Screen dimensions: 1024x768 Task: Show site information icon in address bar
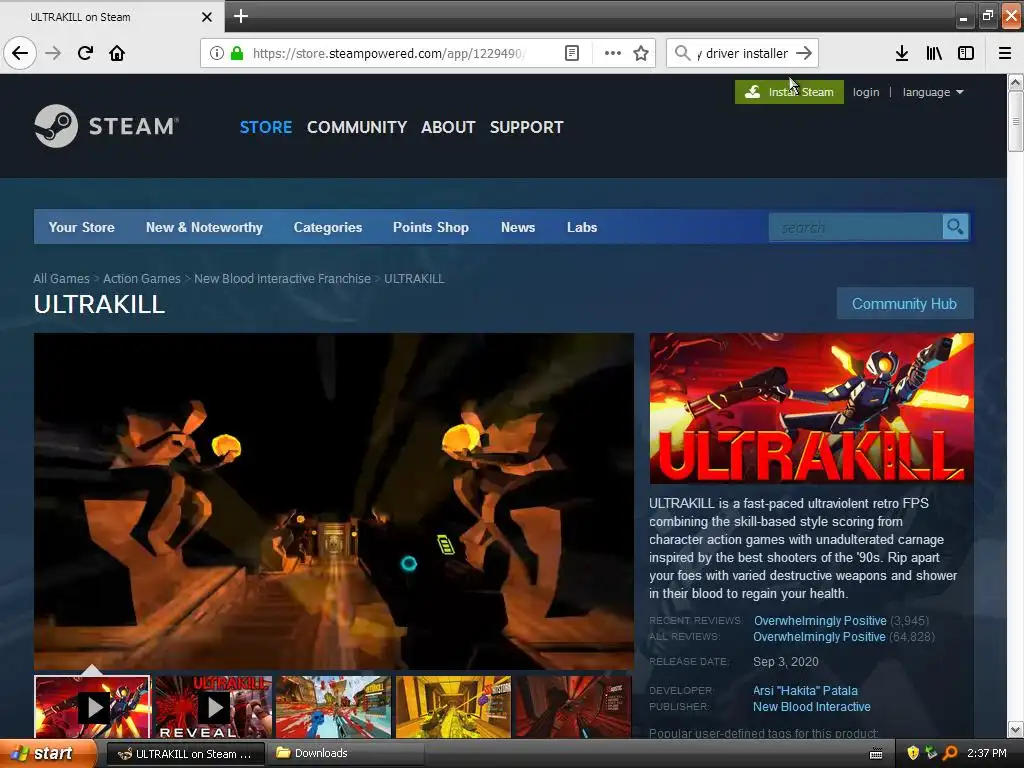217,53
